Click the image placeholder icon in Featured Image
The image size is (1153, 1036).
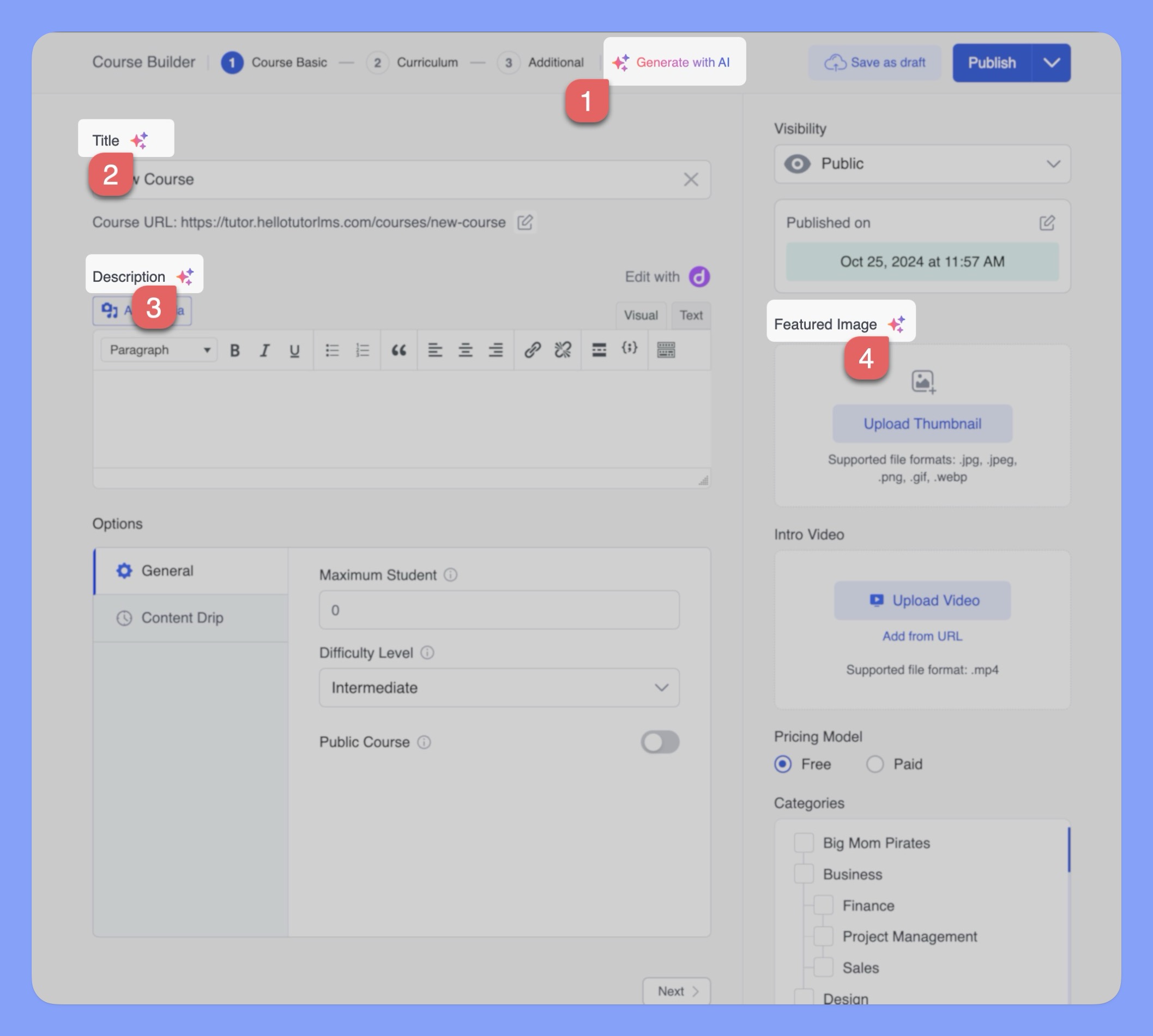pos(923,382)
